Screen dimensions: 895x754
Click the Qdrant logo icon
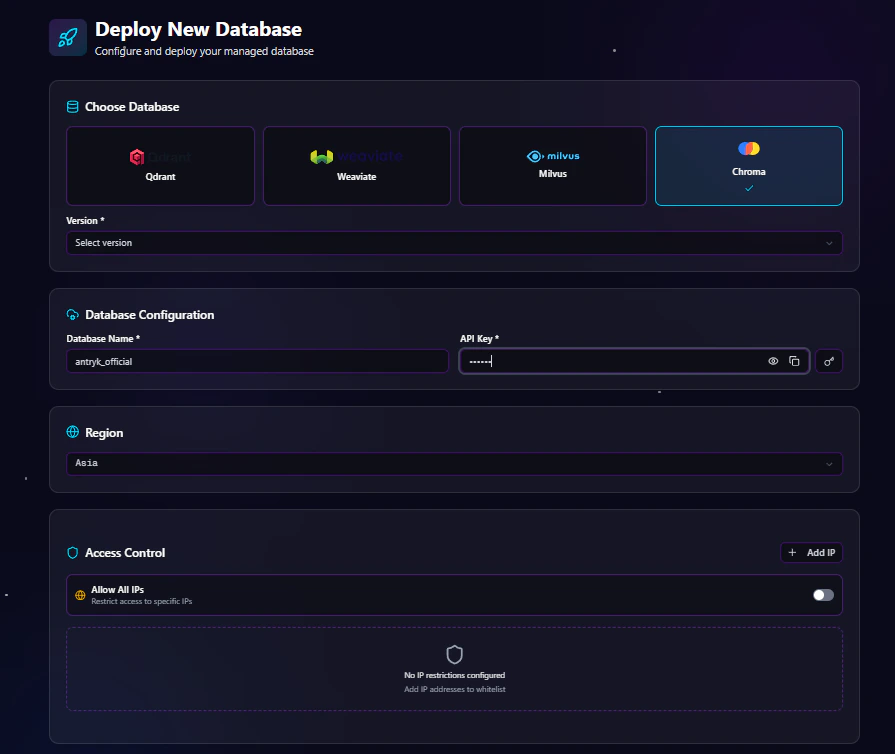pyautogui.click(x=137, y=157)
